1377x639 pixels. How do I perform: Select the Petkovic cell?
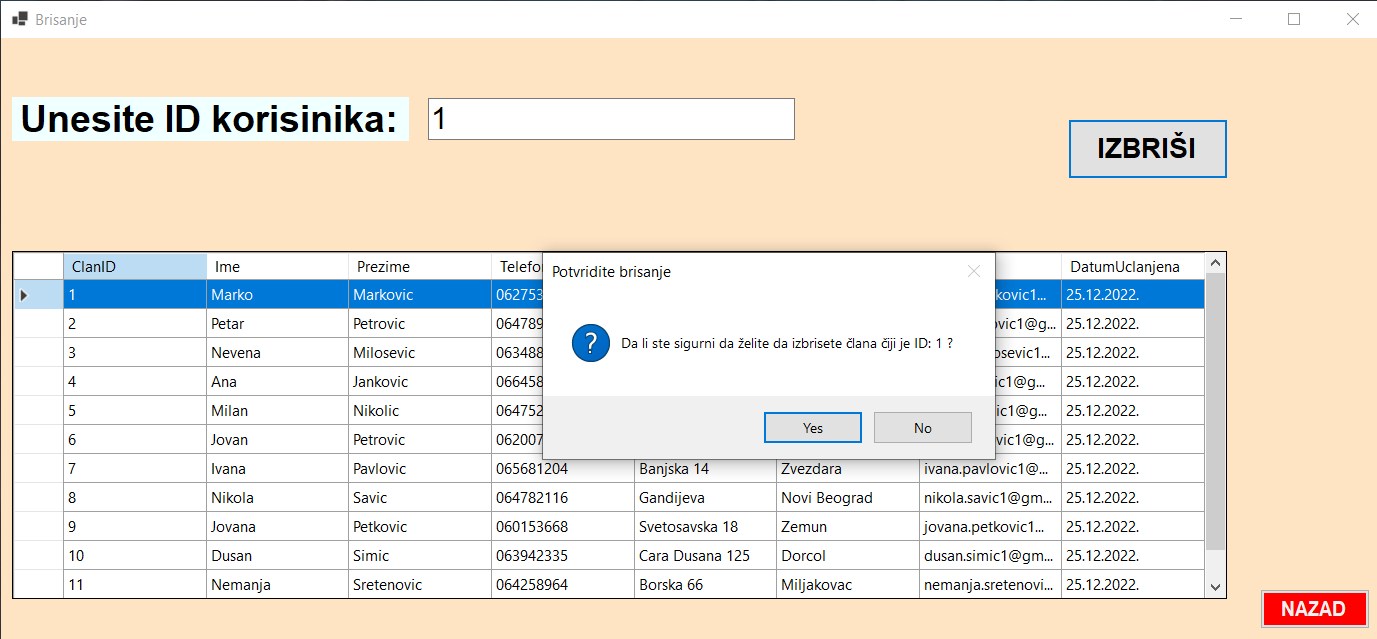click(420, 527)
